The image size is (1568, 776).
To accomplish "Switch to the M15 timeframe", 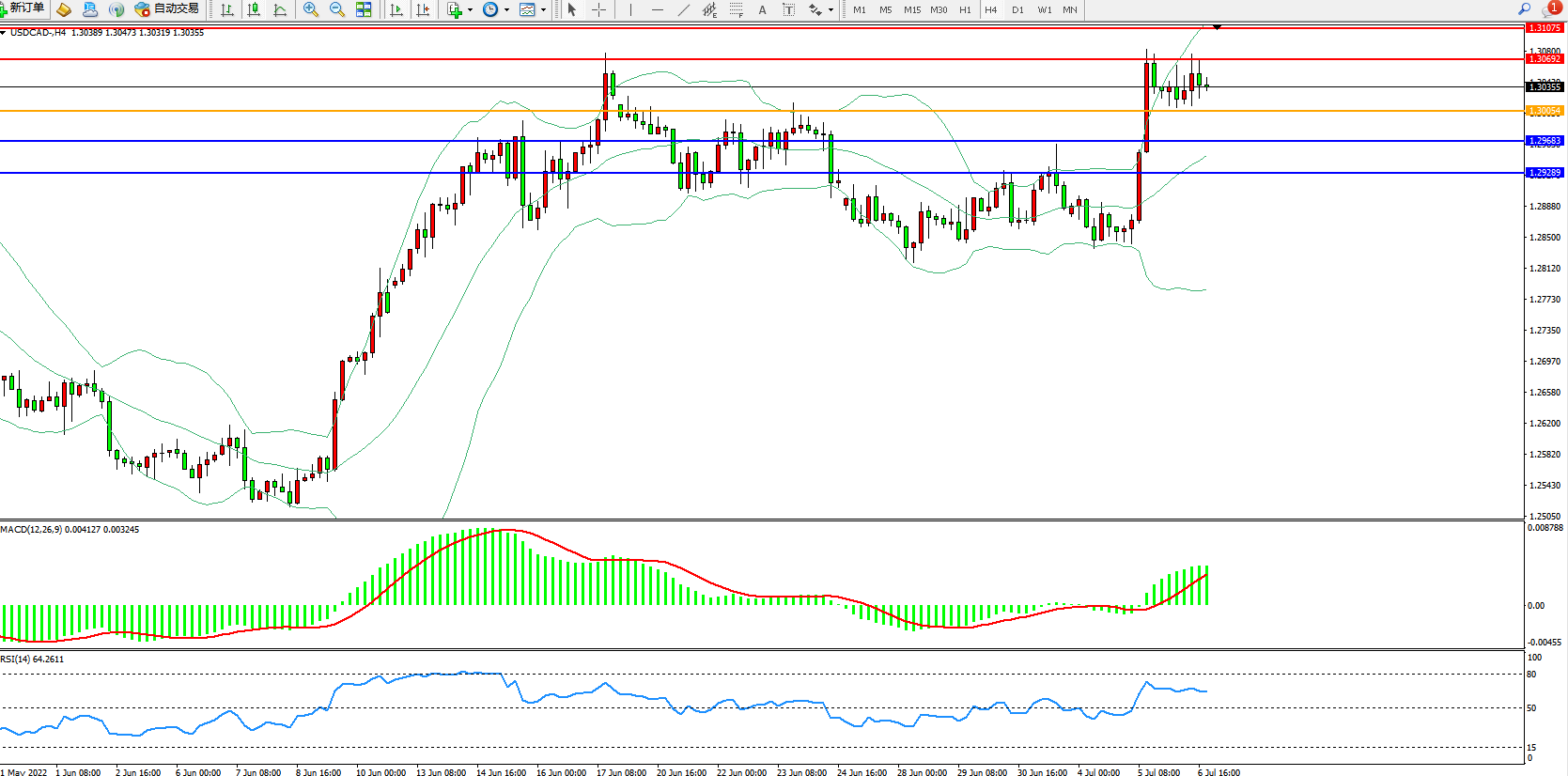I will click(912, 9).
